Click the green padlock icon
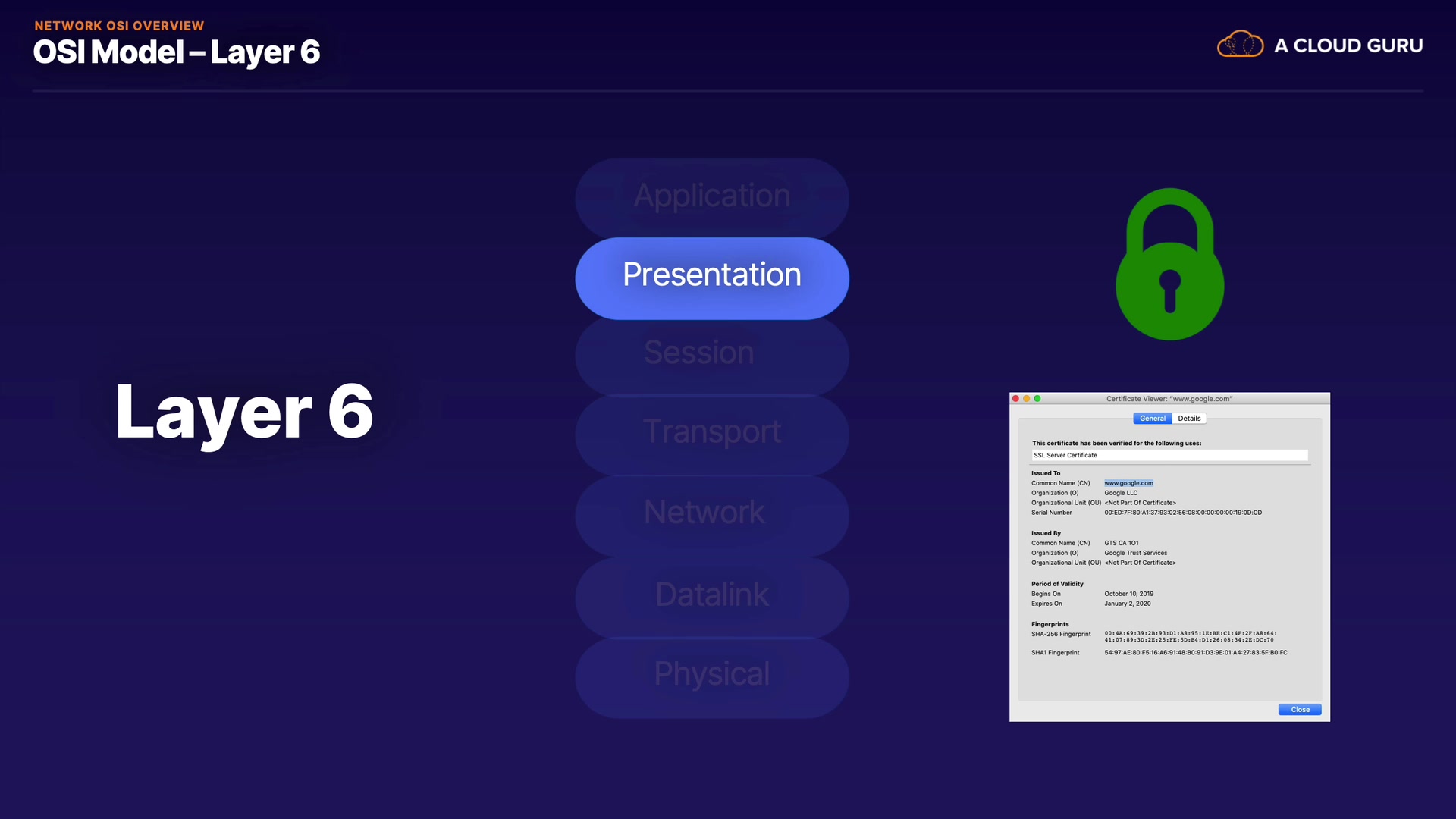This screenshot has height=819, width=1456. point(1169,265)
